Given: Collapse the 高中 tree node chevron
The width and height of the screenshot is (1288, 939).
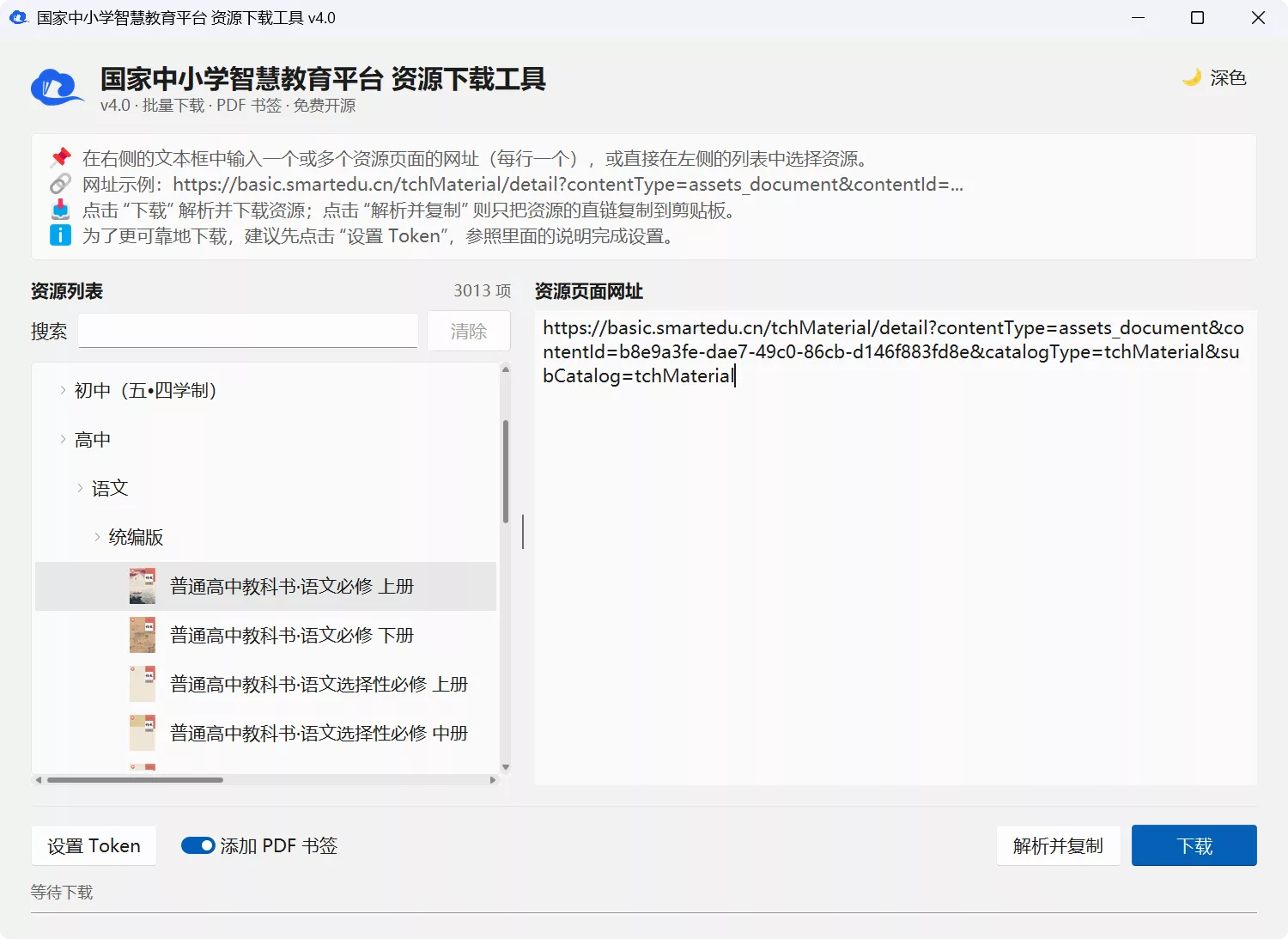Looking at the screenshot, I should point(63,439).
